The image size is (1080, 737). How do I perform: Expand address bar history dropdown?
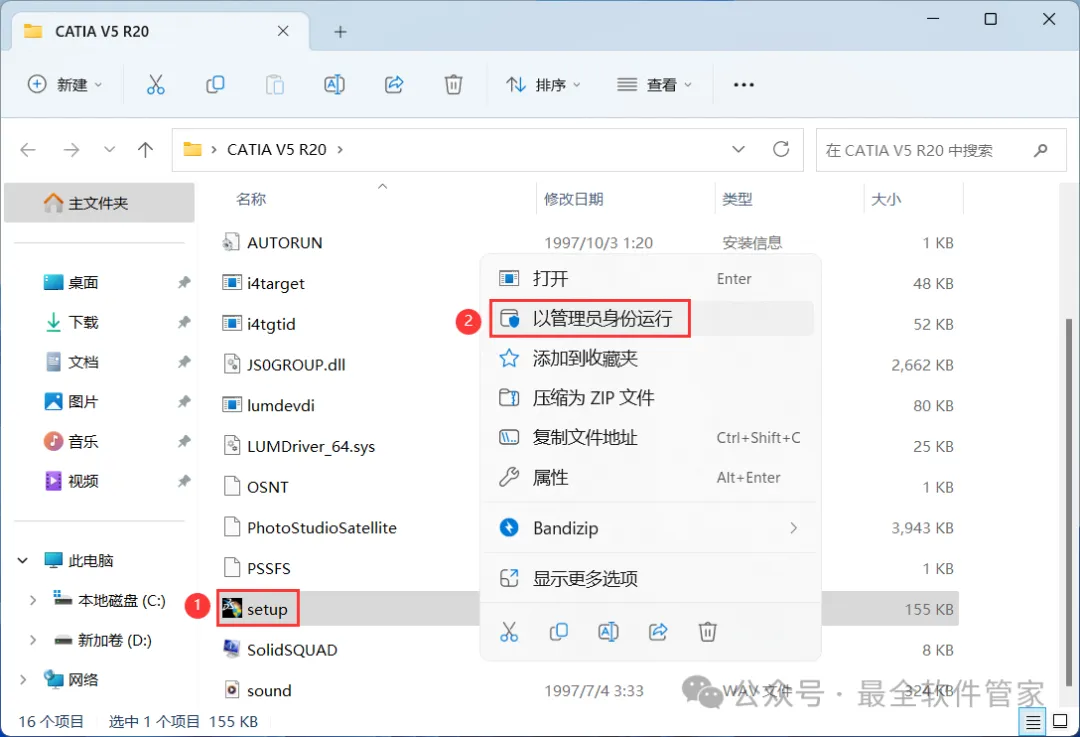738,149
